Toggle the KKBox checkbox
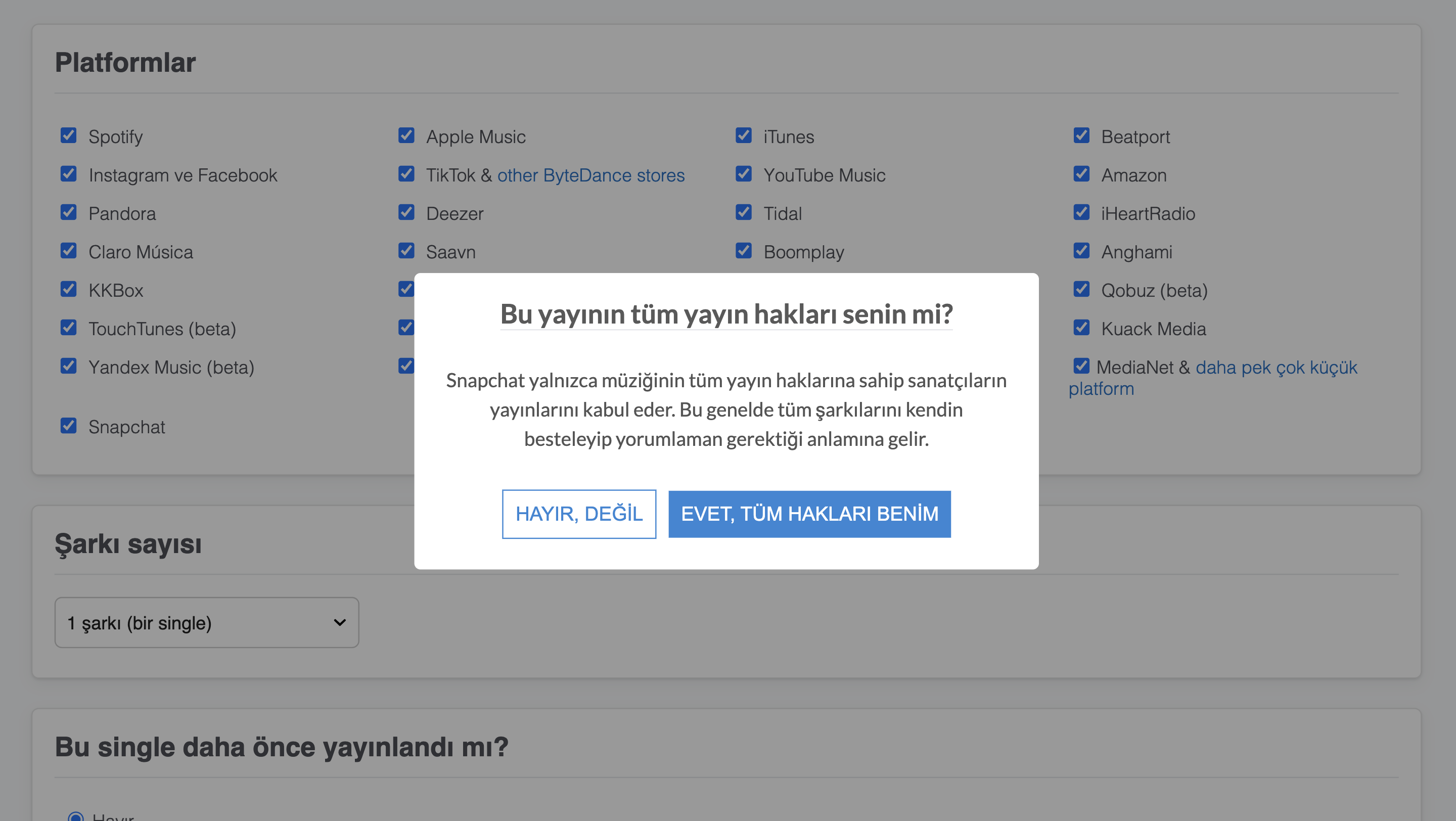 click(x=68, y=289)
